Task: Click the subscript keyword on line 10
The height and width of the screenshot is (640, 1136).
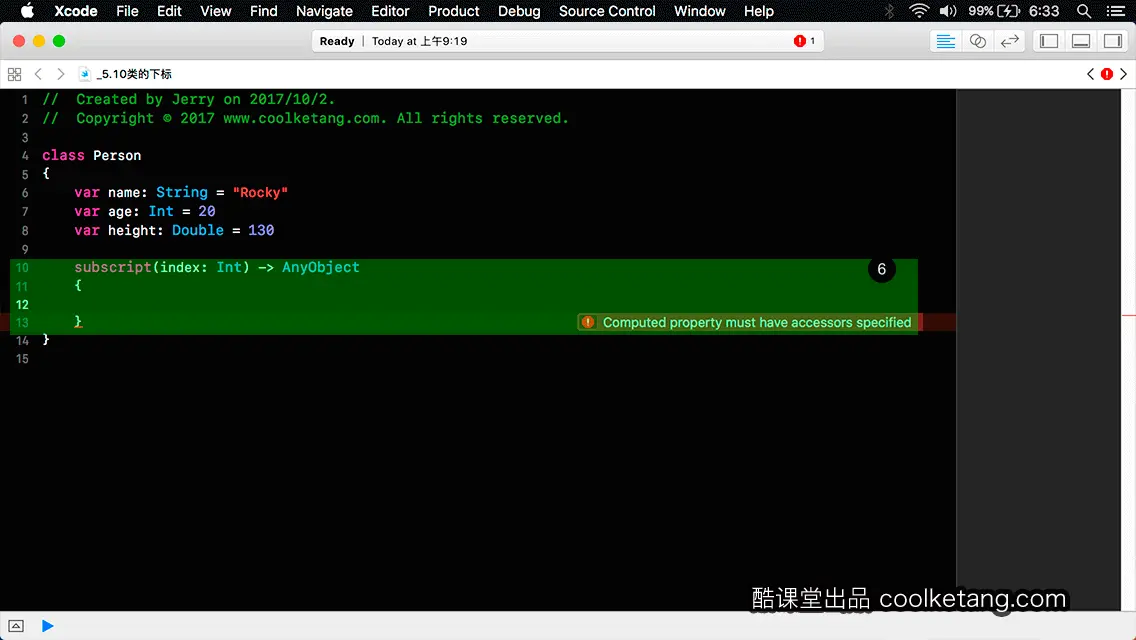Action: click(x=113, y=267)
